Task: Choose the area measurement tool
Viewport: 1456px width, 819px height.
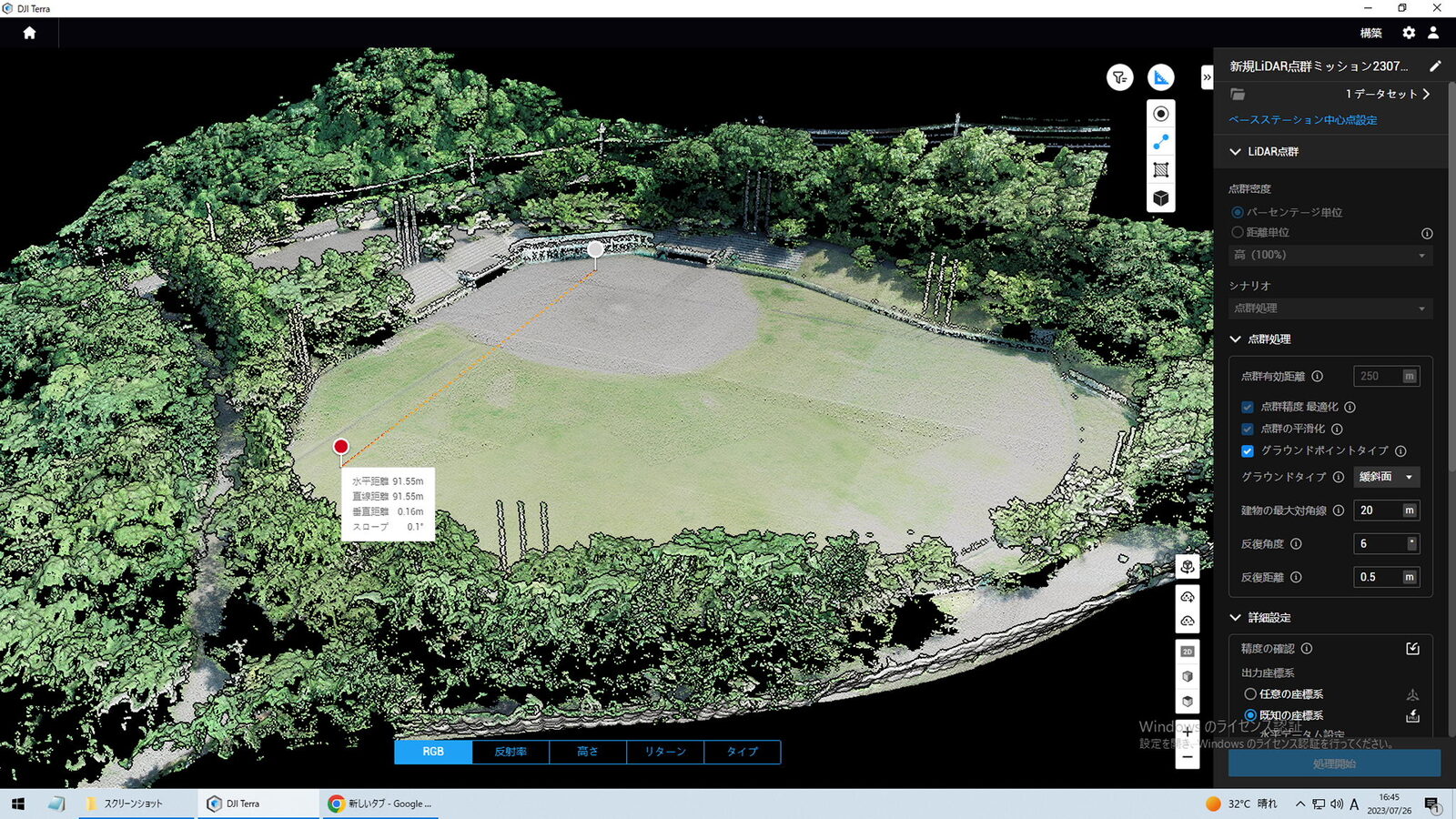Action: point(1160,170)
